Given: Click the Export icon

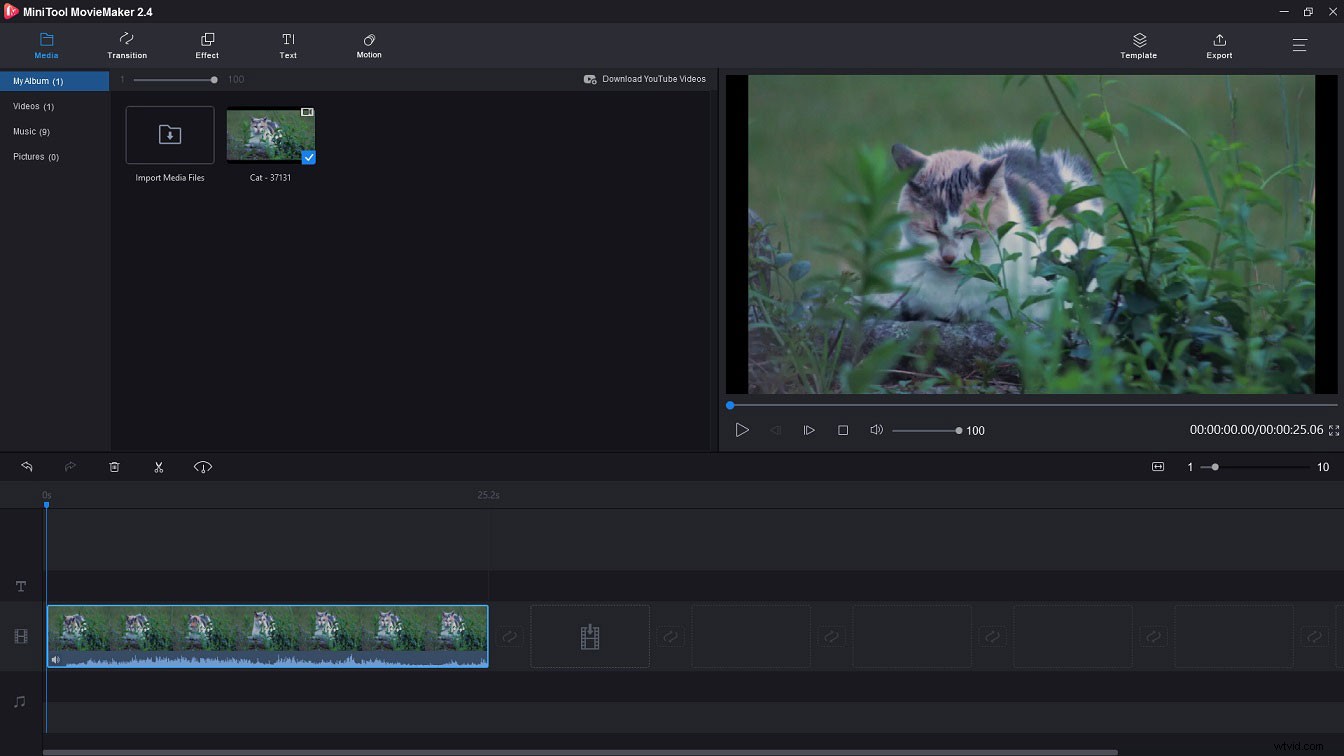Looking at the screenshot, I should [1219, 45].
